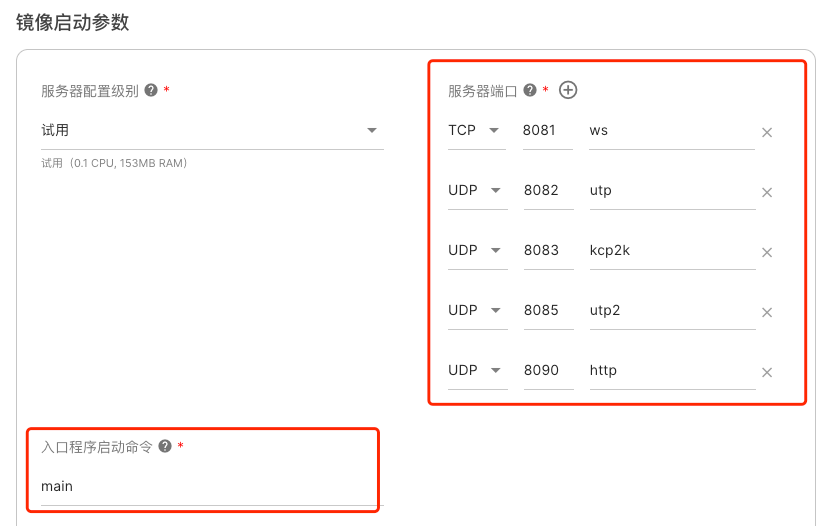Open UDP protocol dropdown for port 8082
This screenshot has height=526, width=832.
pyautogui.click(x=476, y=191)
